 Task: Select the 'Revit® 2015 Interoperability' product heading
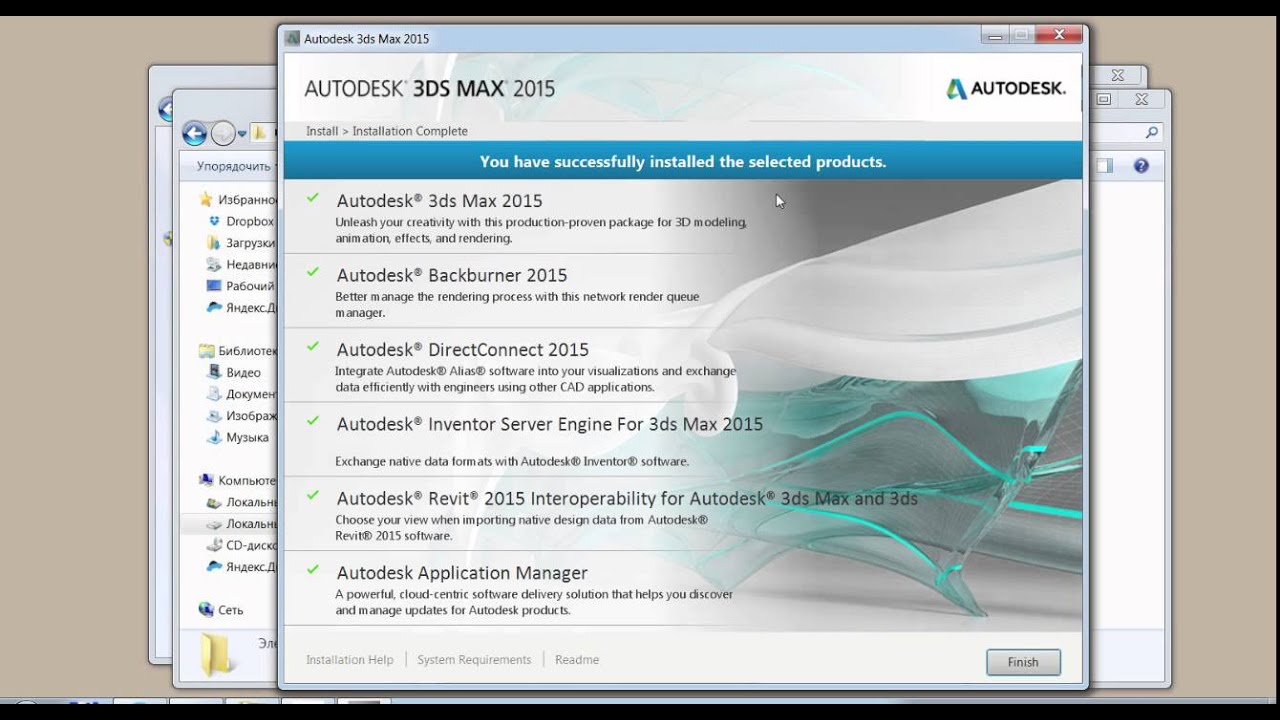(x=627, y=498)
